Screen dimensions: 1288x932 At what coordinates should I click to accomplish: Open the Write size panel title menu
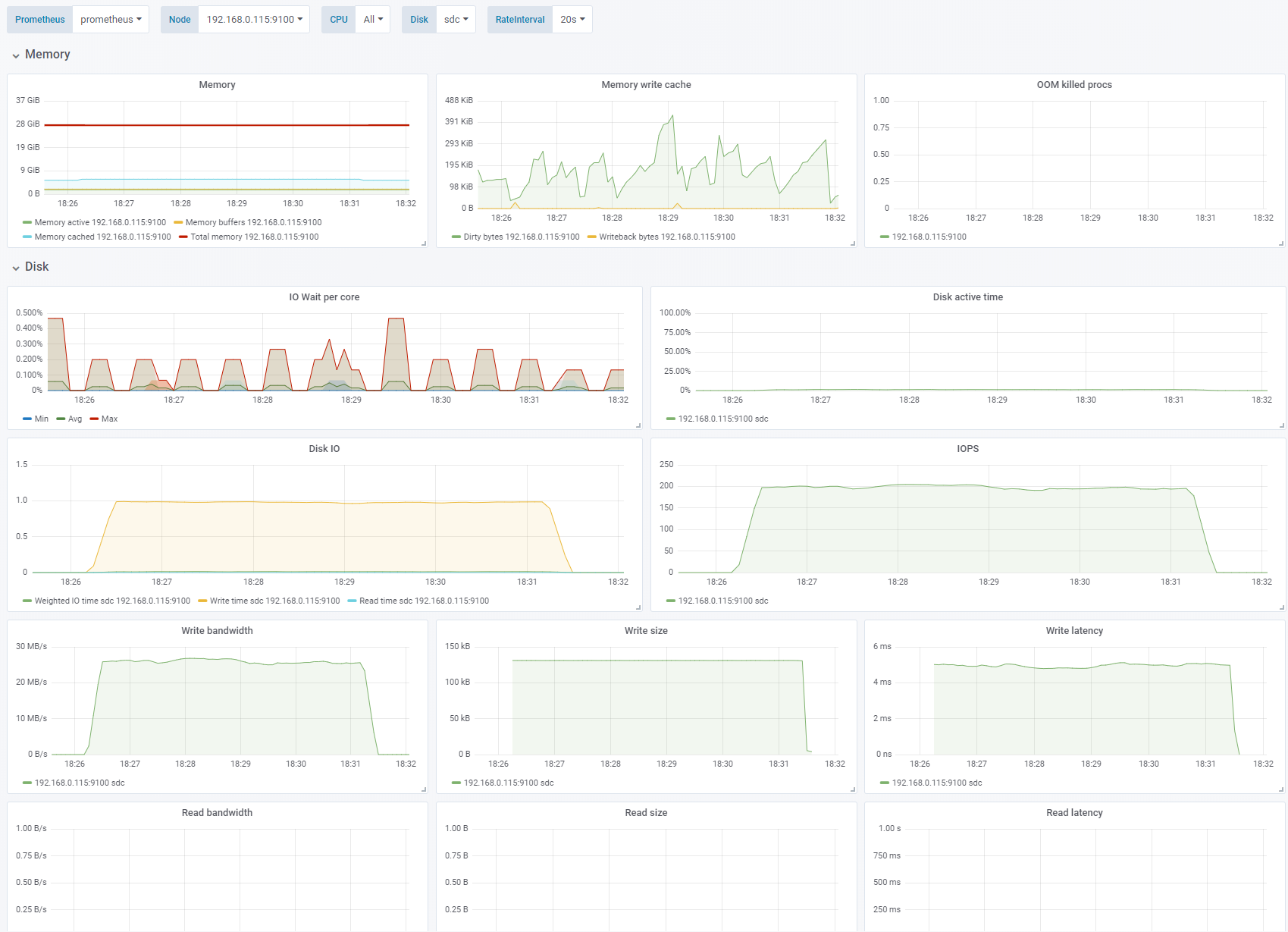click(x=646, y=631)
